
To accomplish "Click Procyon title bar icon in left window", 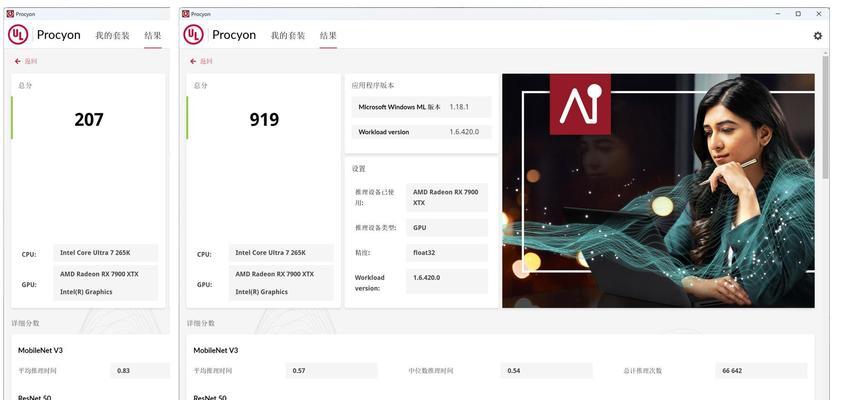I will coord(10,14).
